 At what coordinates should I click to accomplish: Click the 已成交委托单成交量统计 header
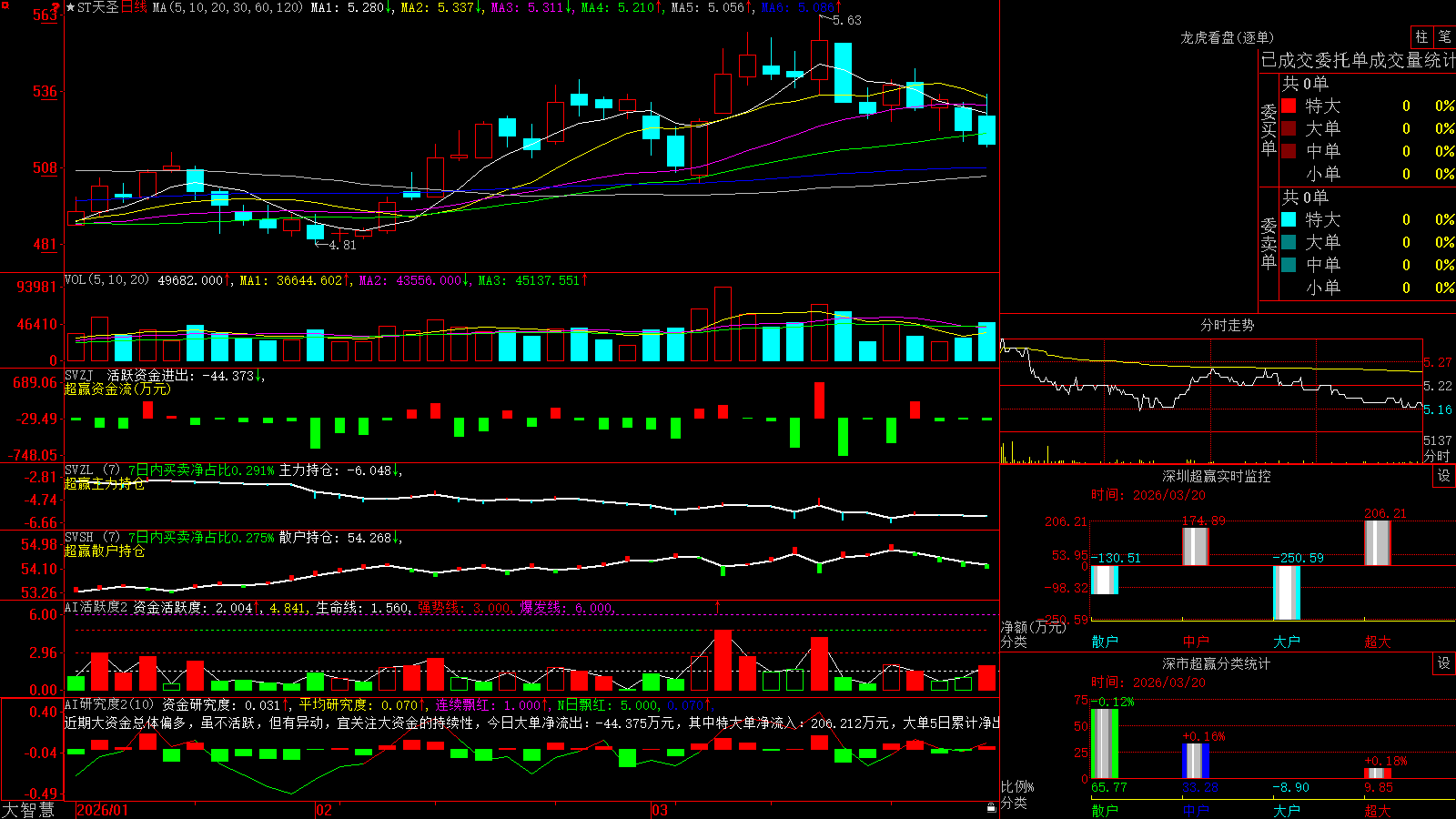coord(1358,60)
